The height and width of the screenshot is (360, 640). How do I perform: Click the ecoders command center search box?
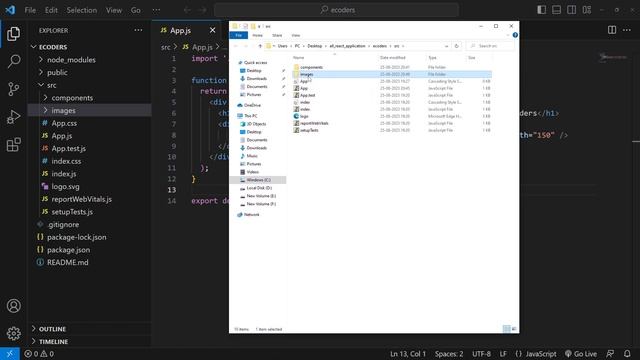336,10
